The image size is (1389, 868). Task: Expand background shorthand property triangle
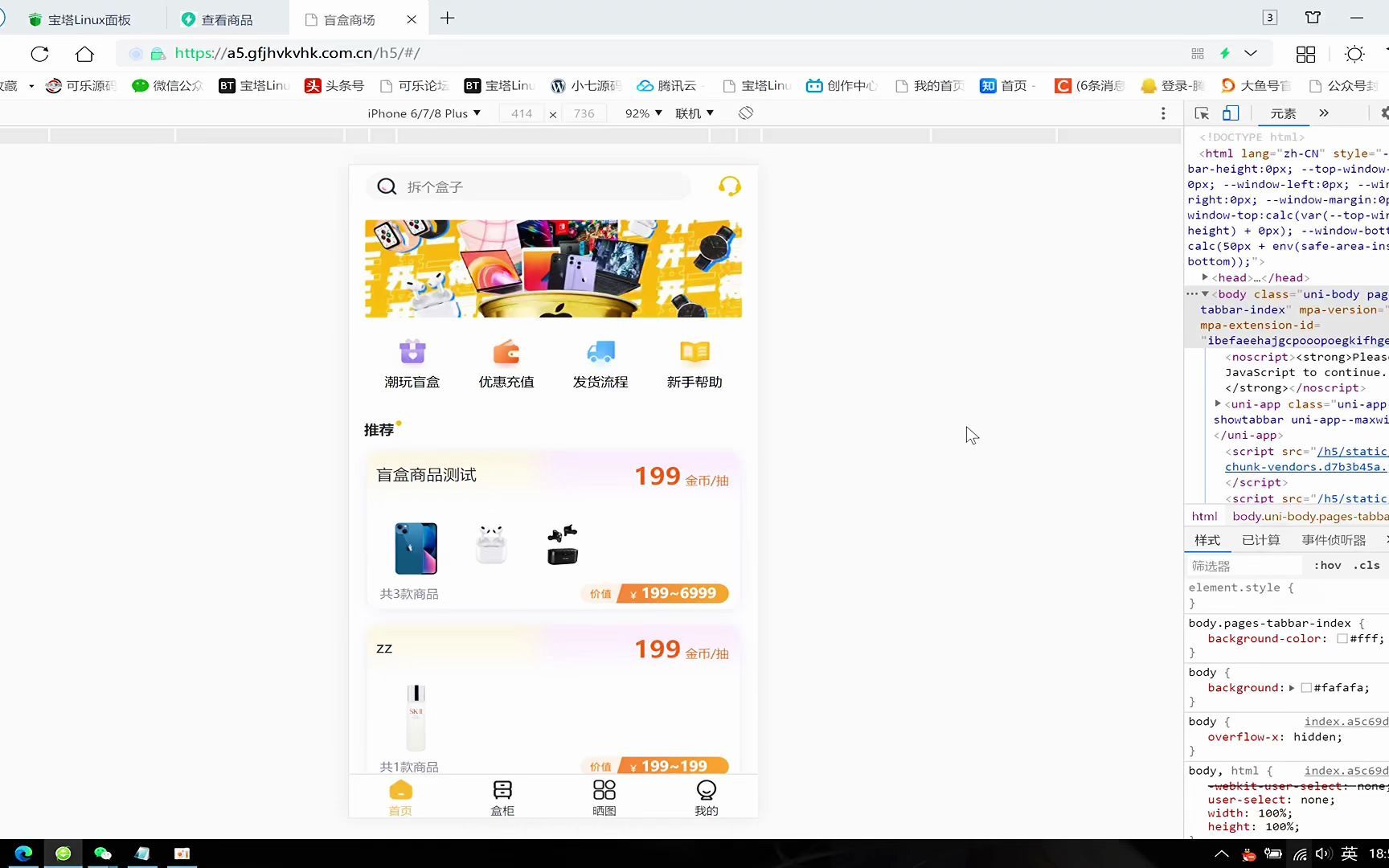[x=1292, y=688]
